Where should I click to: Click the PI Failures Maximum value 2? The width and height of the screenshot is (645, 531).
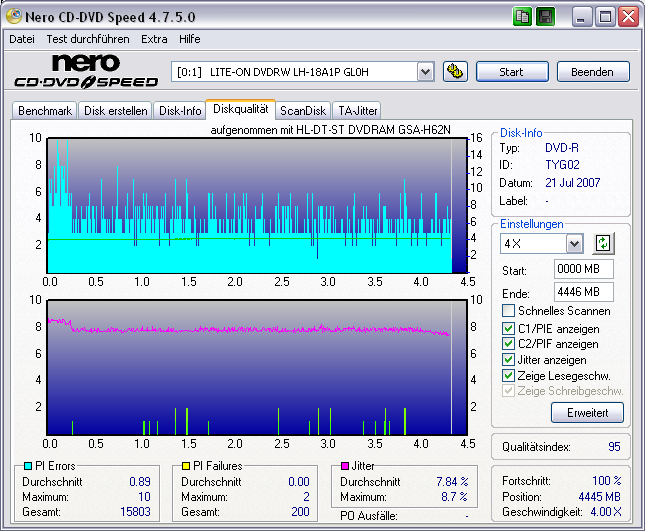click(x=306, y=497)
